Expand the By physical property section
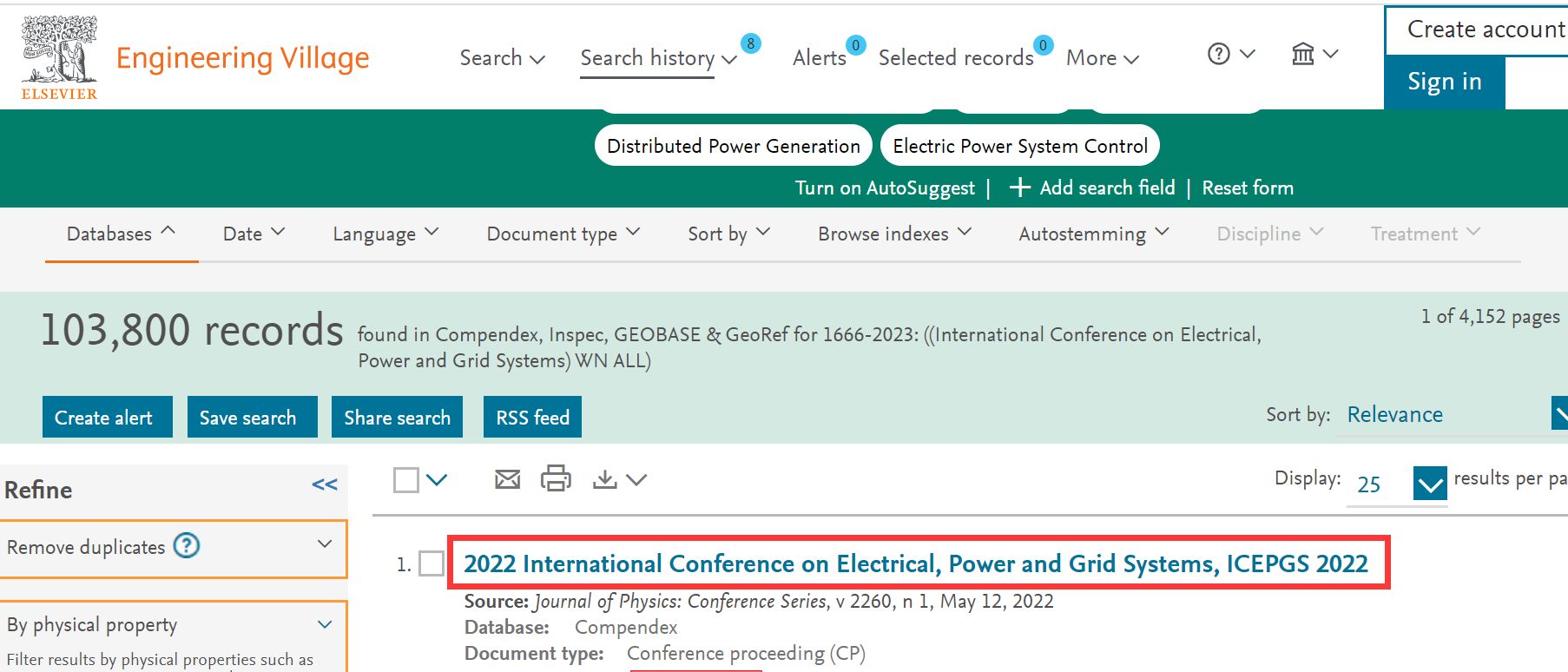Viewport: 1568px width, 672px height. [325, 624]
